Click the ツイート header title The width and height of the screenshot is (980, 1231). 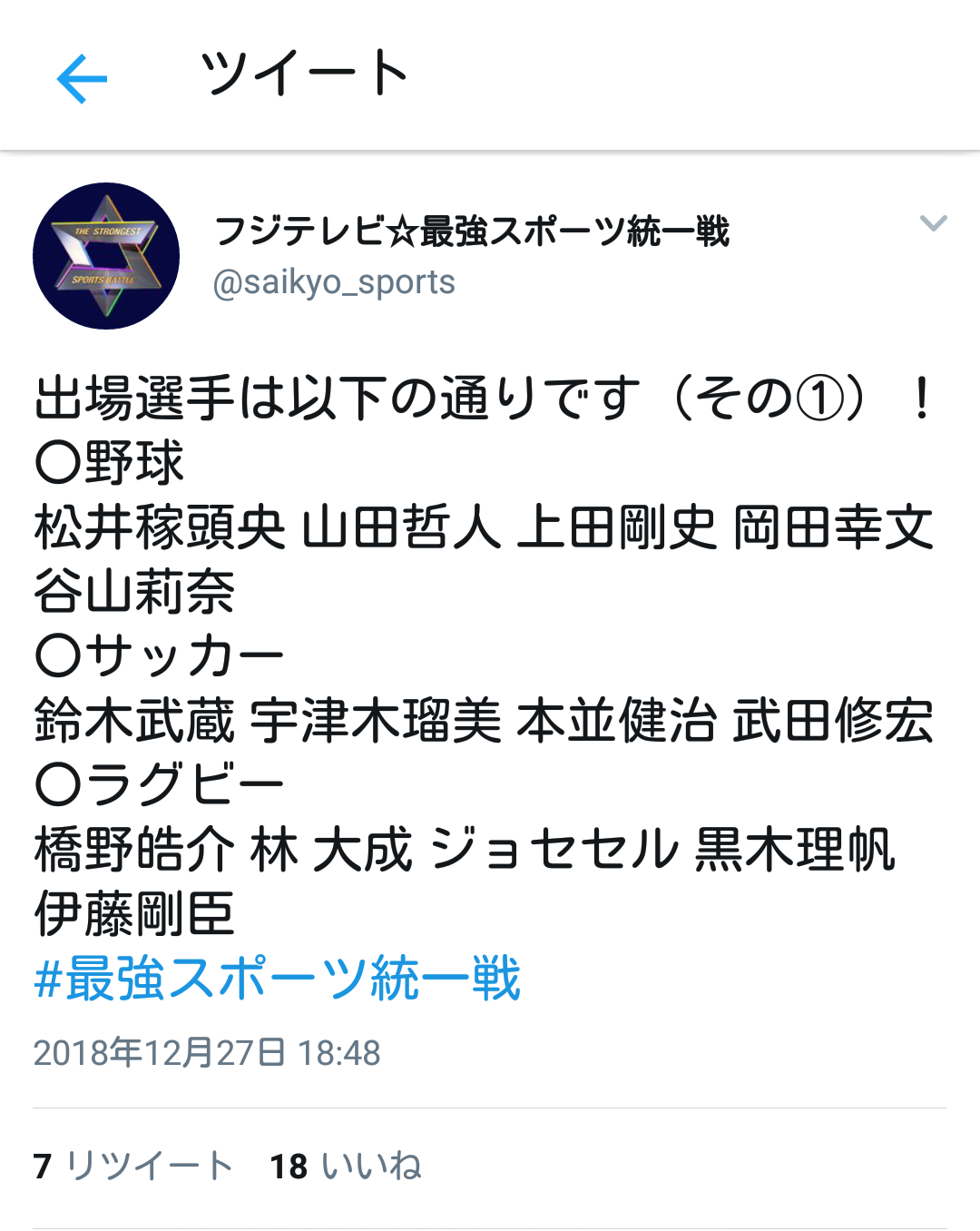pyautogui.click(x=305, y=74)
